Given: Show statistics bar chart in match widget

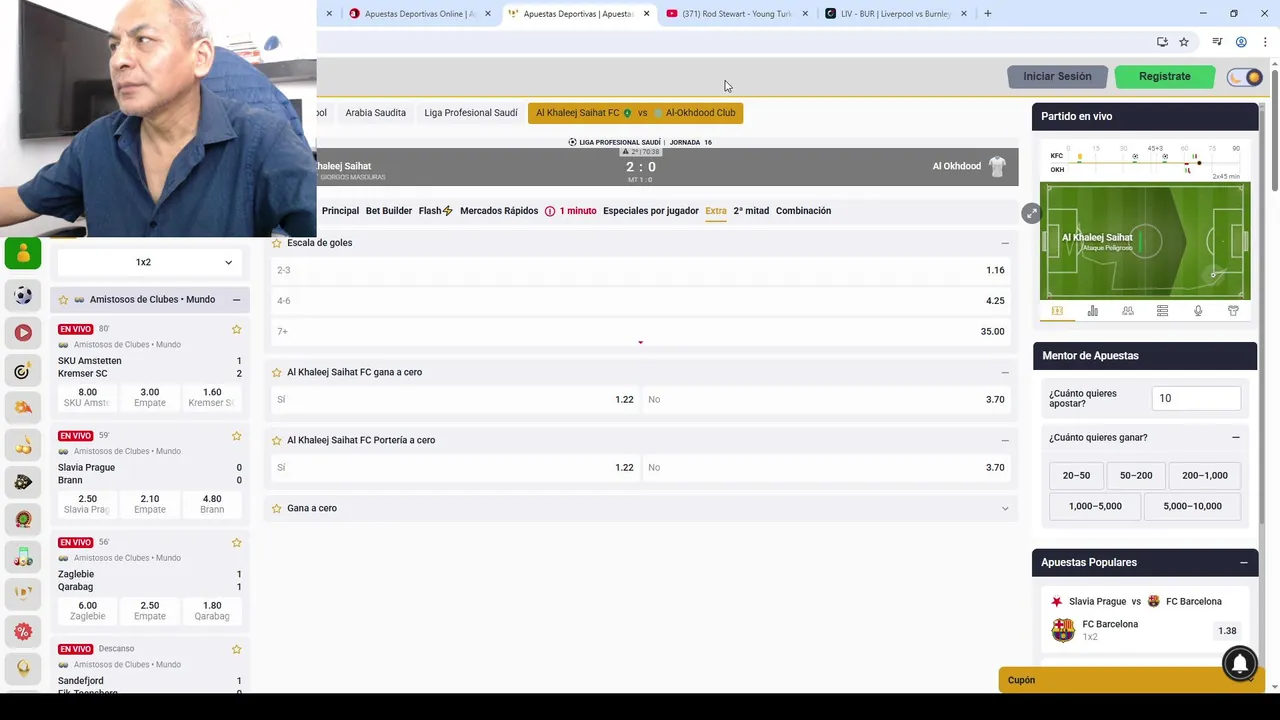Looking at the screenshot, I should point(1092,311).
